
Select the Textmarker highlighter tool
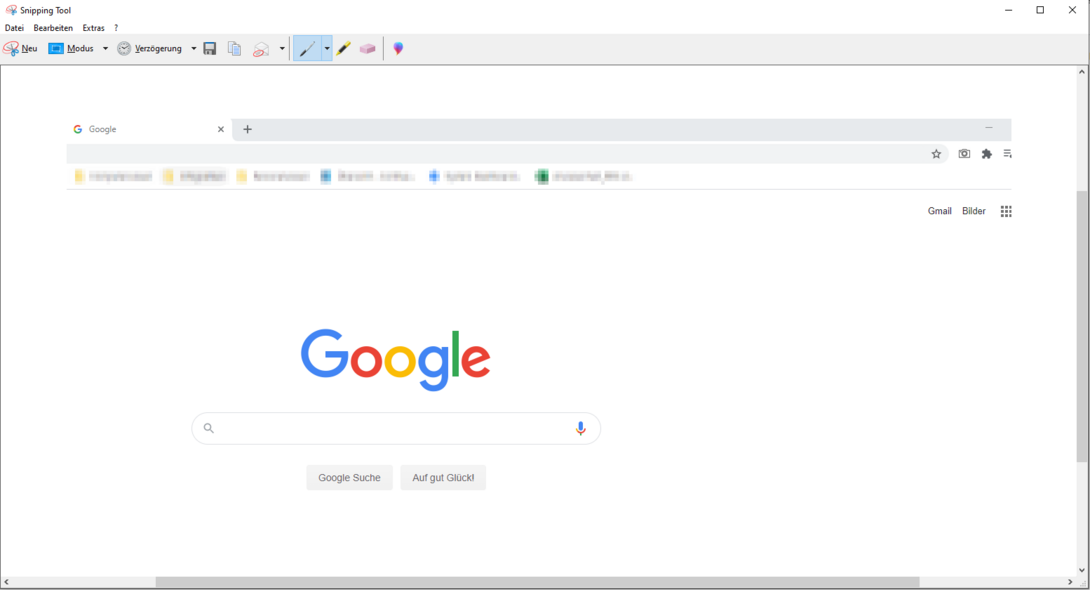pos(344,48)
